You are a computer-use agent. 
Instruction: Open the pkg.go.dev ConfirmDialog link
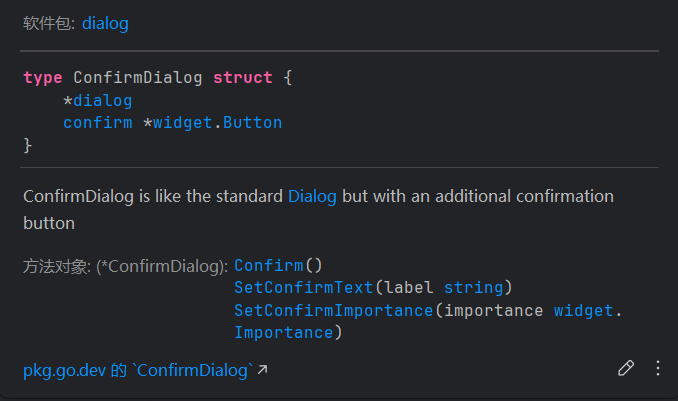(137, 371)
